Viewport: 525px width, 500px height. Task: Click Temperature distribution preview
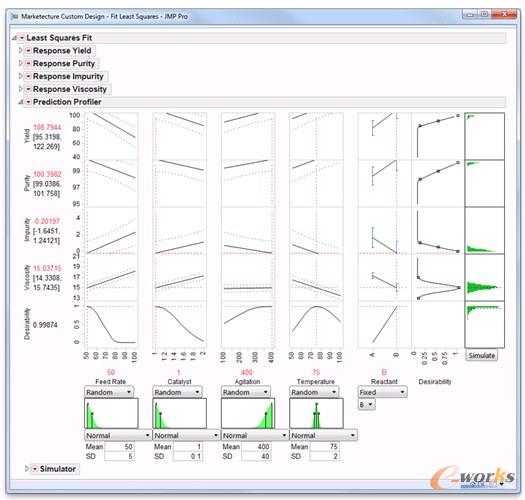coord(316,413)
